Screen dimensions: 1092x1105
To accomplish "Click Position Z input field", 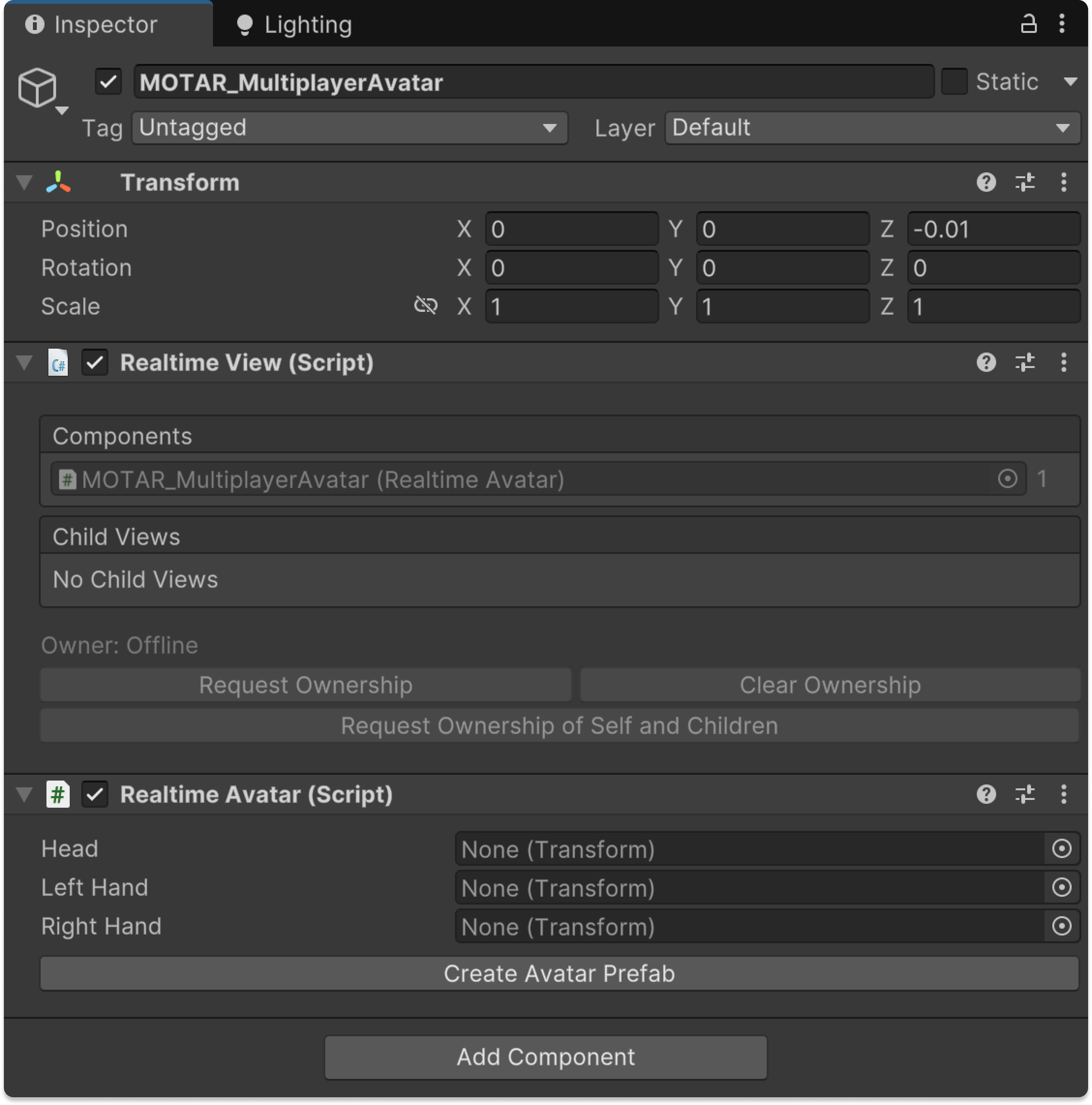I will 992,230.
